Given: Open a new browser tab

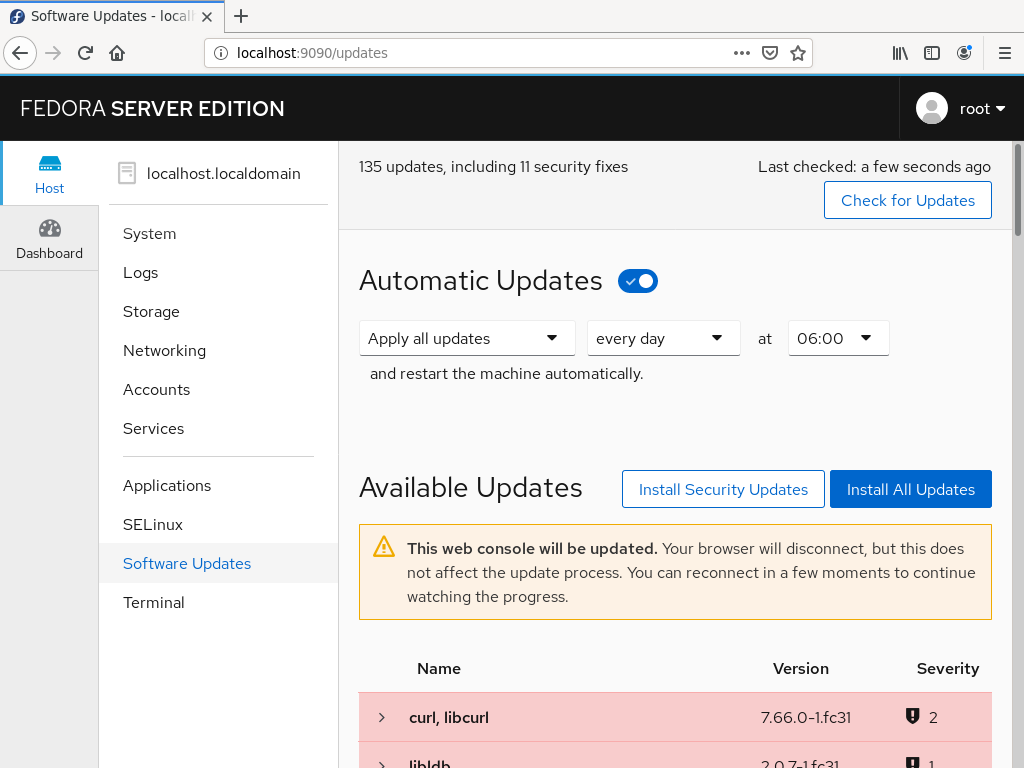Looking at the screenshot, I should click(x=241, y=16).
